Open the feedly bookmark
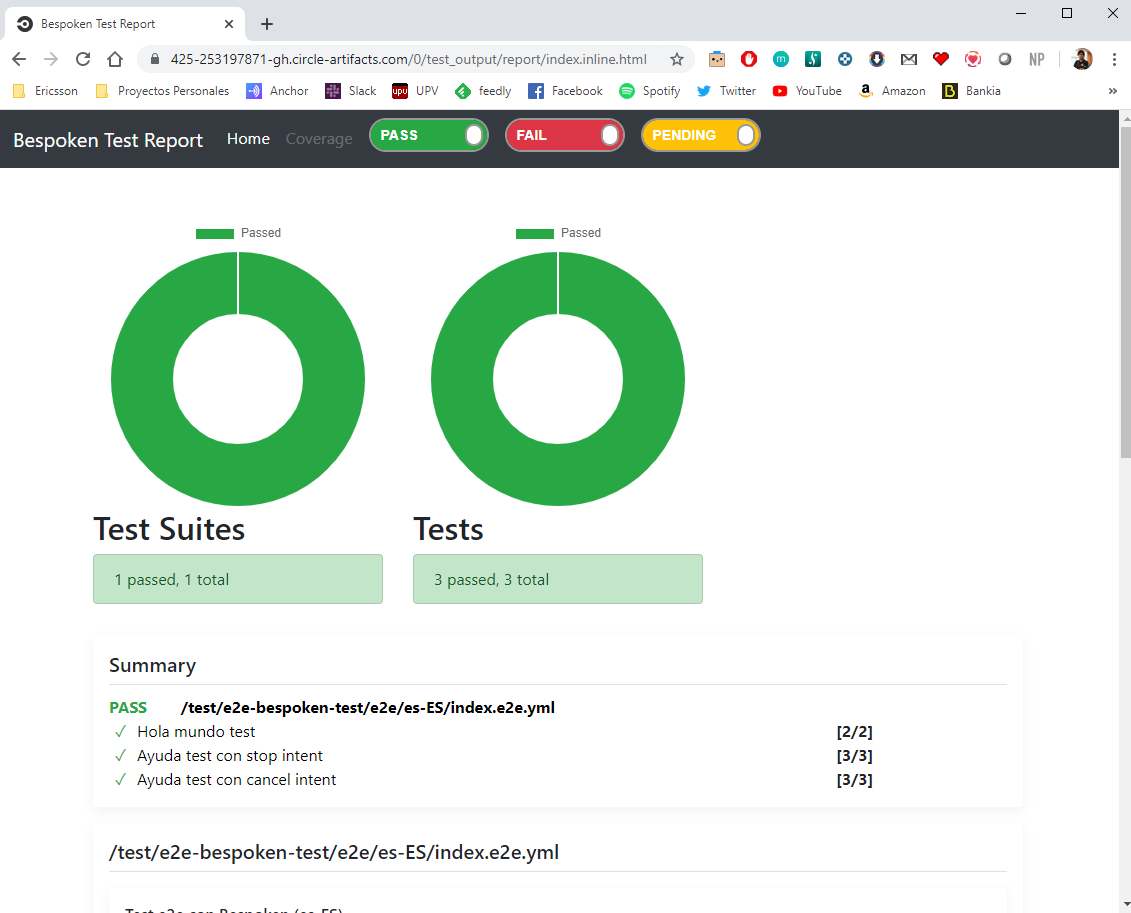This screenshot has height=913, width=1131. click(483, 91)
